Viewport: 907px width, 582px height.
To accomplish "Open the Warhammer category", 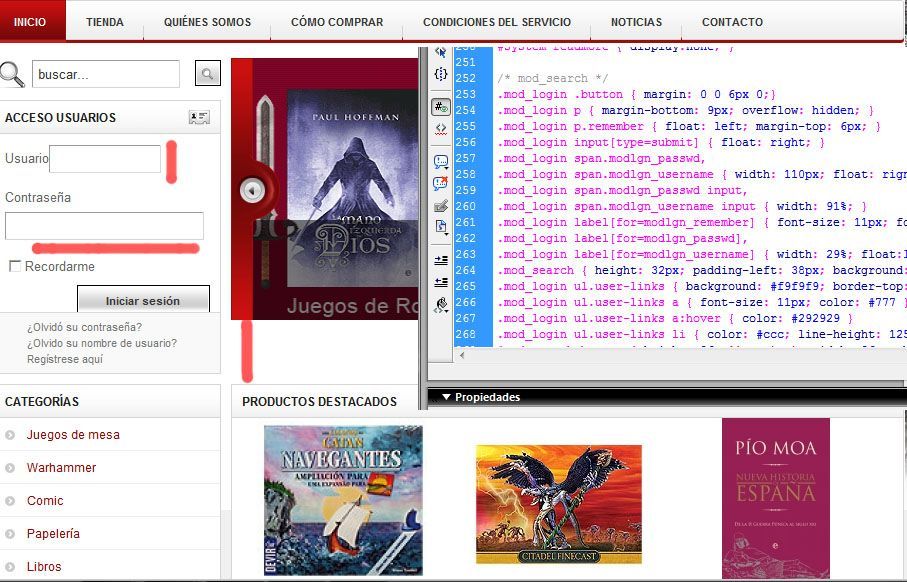I will click(x=61, y=467).
